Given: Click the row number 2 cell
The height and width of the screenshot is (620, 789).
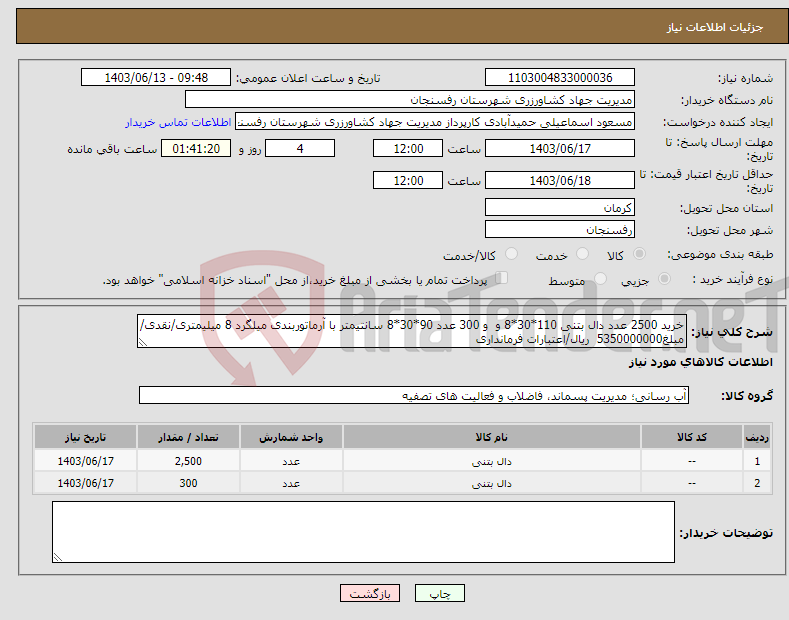Looking at the screenshot, I should 757,483.
